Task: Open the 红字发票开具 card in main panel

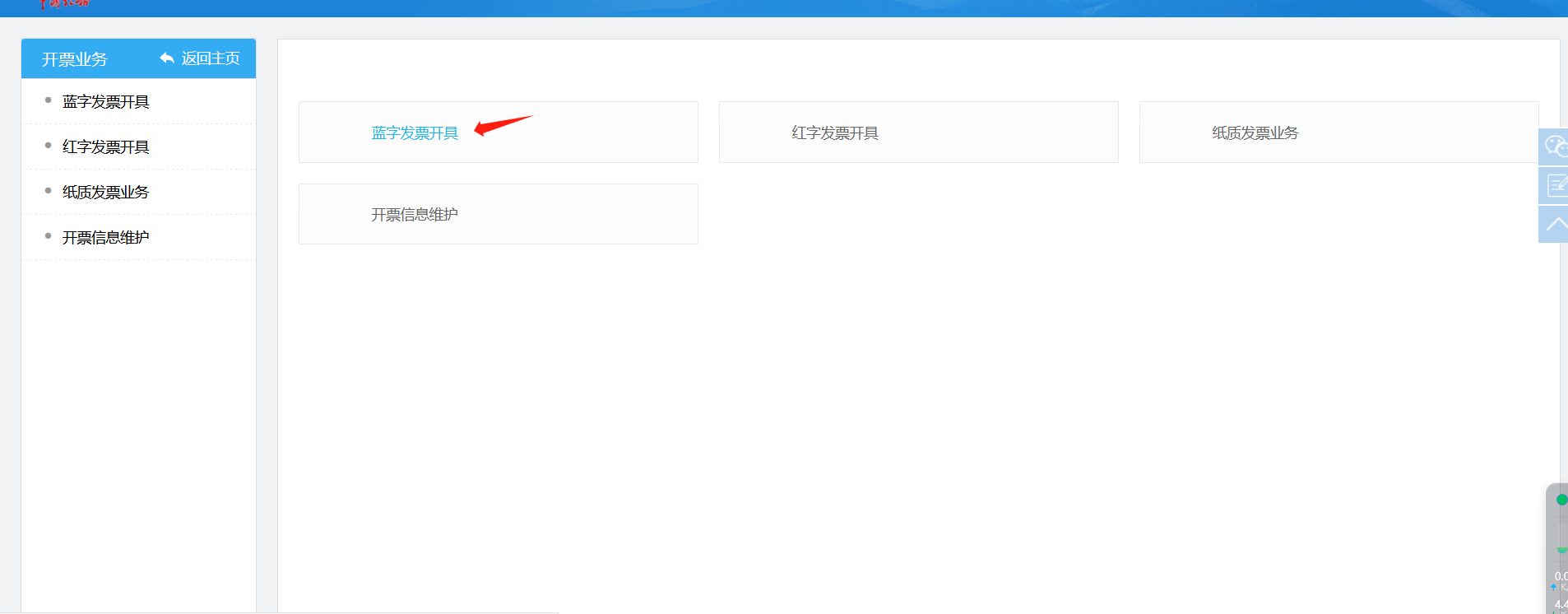Action: (835, 133)
